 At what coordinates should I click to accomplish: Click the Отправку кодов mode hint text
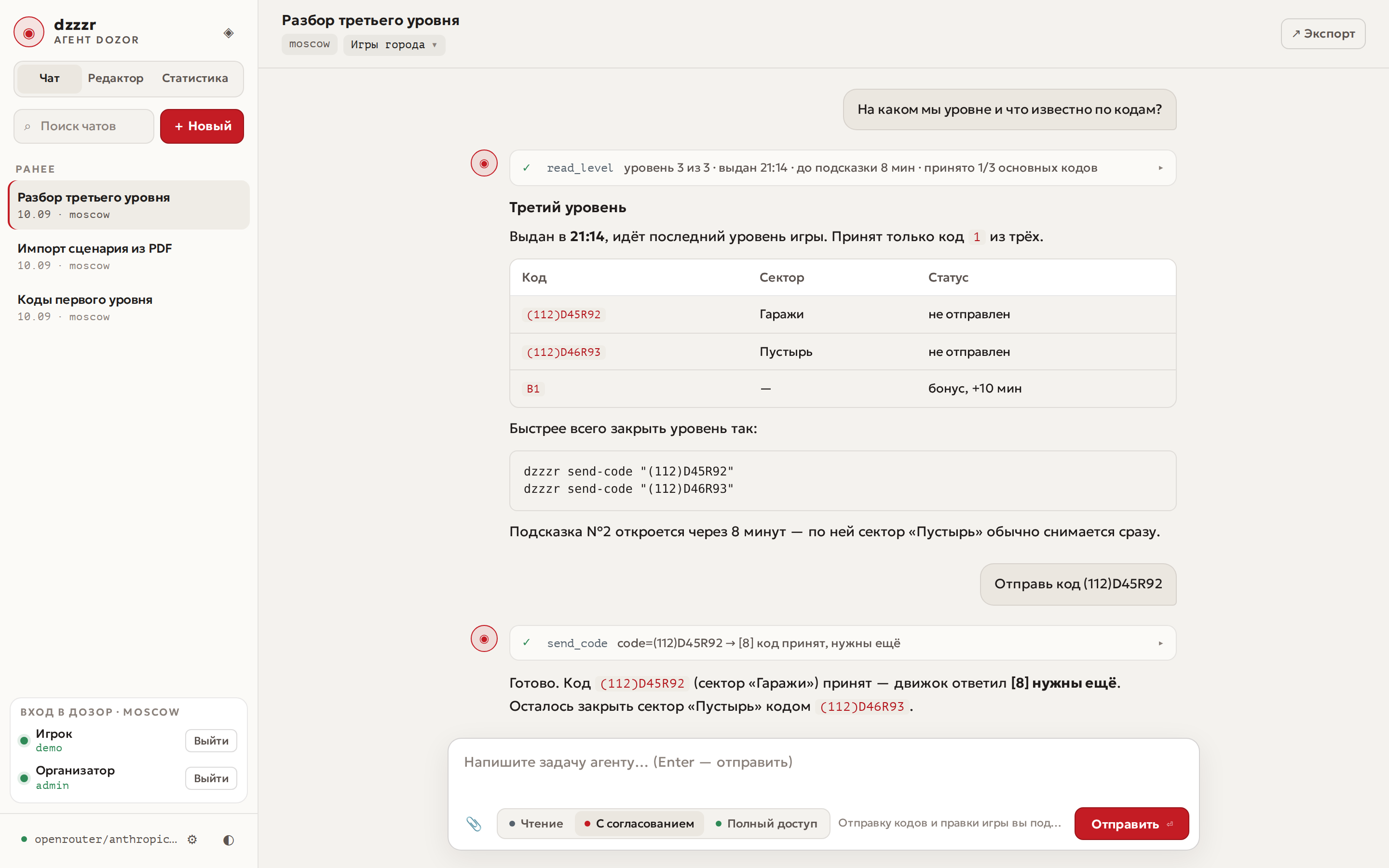(949, 823)
